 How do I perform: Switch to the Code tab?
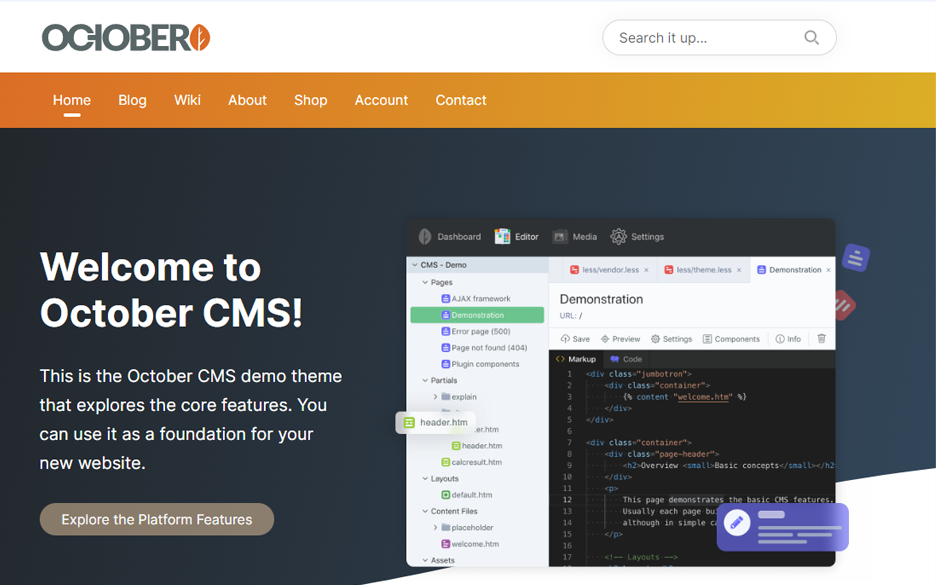pyautogui.click(x=626, y=359)
